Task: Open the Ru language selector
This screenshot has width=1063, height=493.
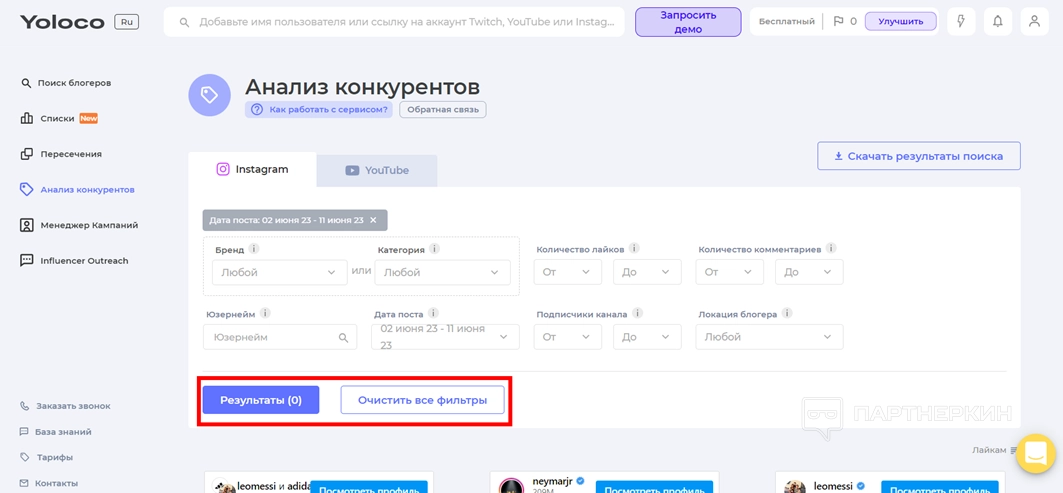Action: point(127,22)
